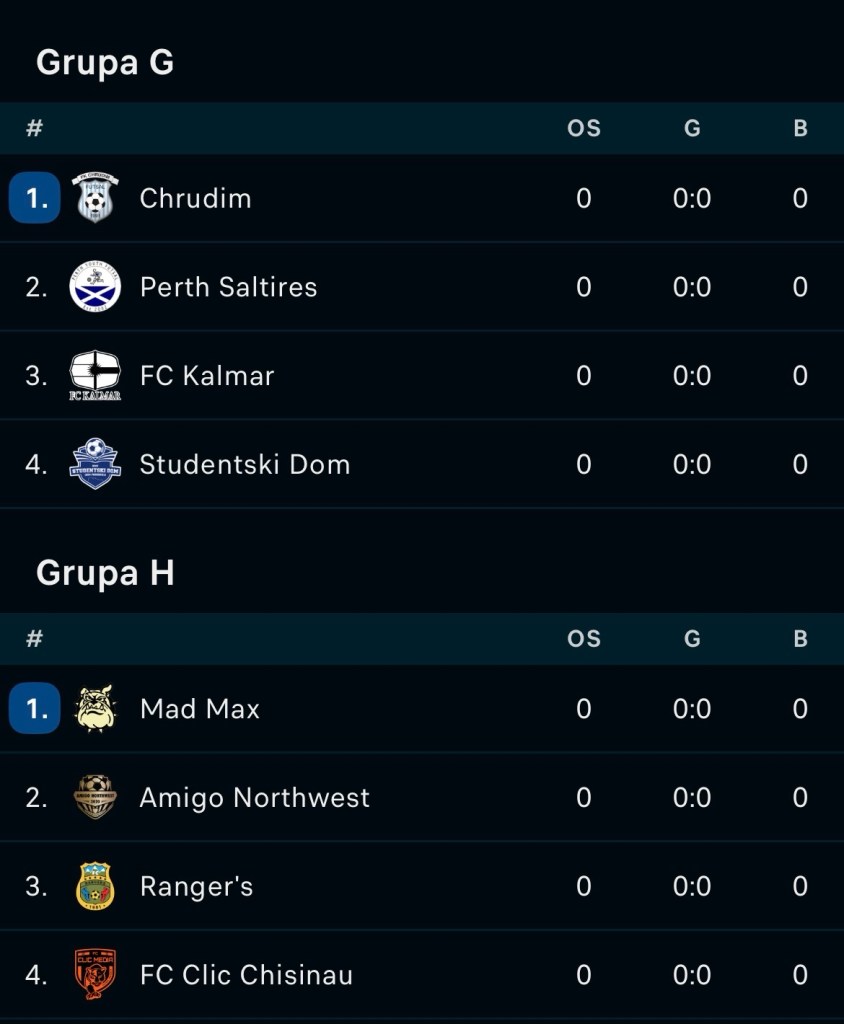
Task: Select the Amigo Northwest badge icon
Action: pyautogui.click(x=95, y=797)
